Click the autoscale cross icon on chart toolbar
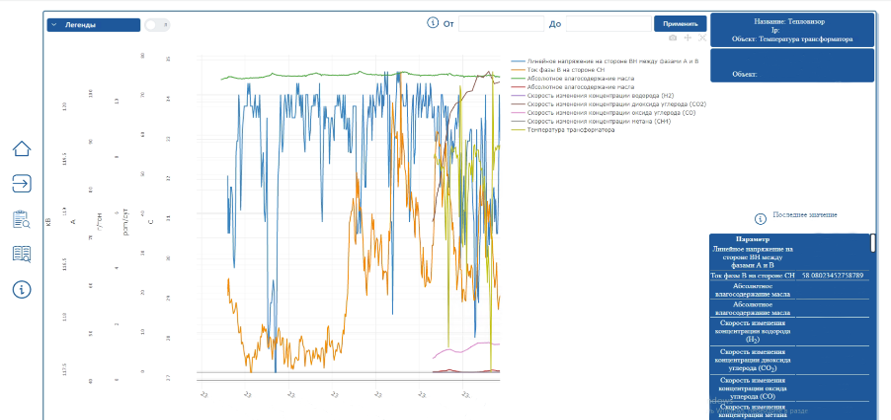The height and width of the screenshot is (420, 891). 702,38
